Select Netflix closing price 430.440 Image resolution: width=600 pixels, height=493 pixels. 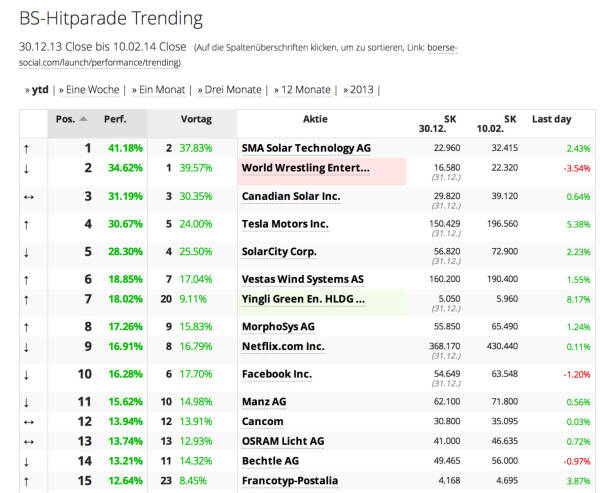502,346
